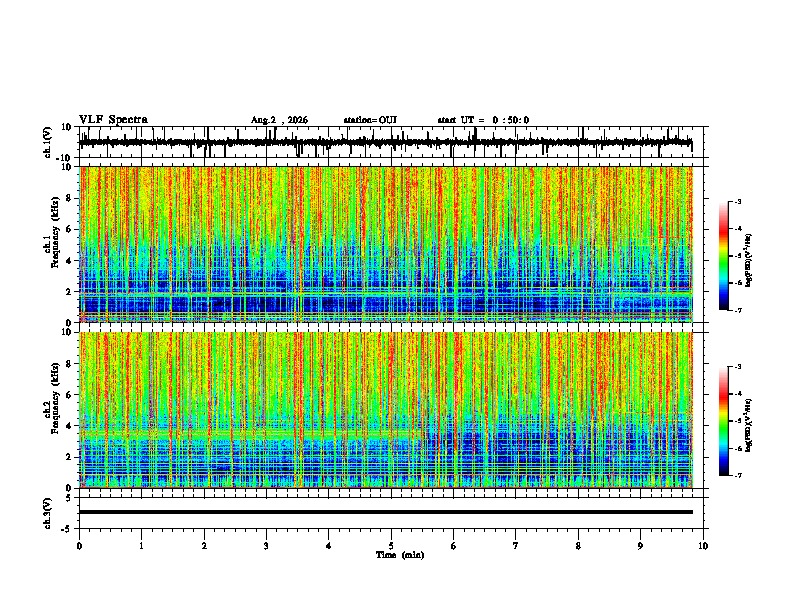Click inside the ch.1 spectrogram panel
The image size is (792, 612).
[x=386, y=244]
